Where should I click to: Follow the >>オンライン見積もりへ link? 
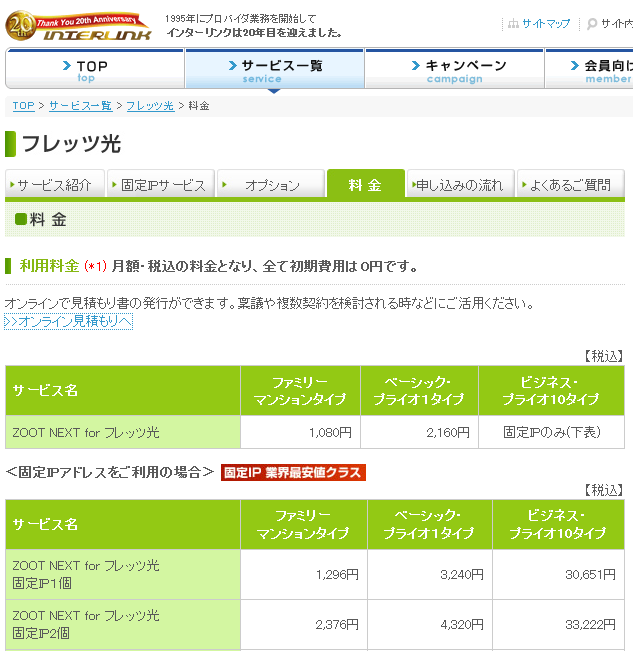[x=68, y=321]
